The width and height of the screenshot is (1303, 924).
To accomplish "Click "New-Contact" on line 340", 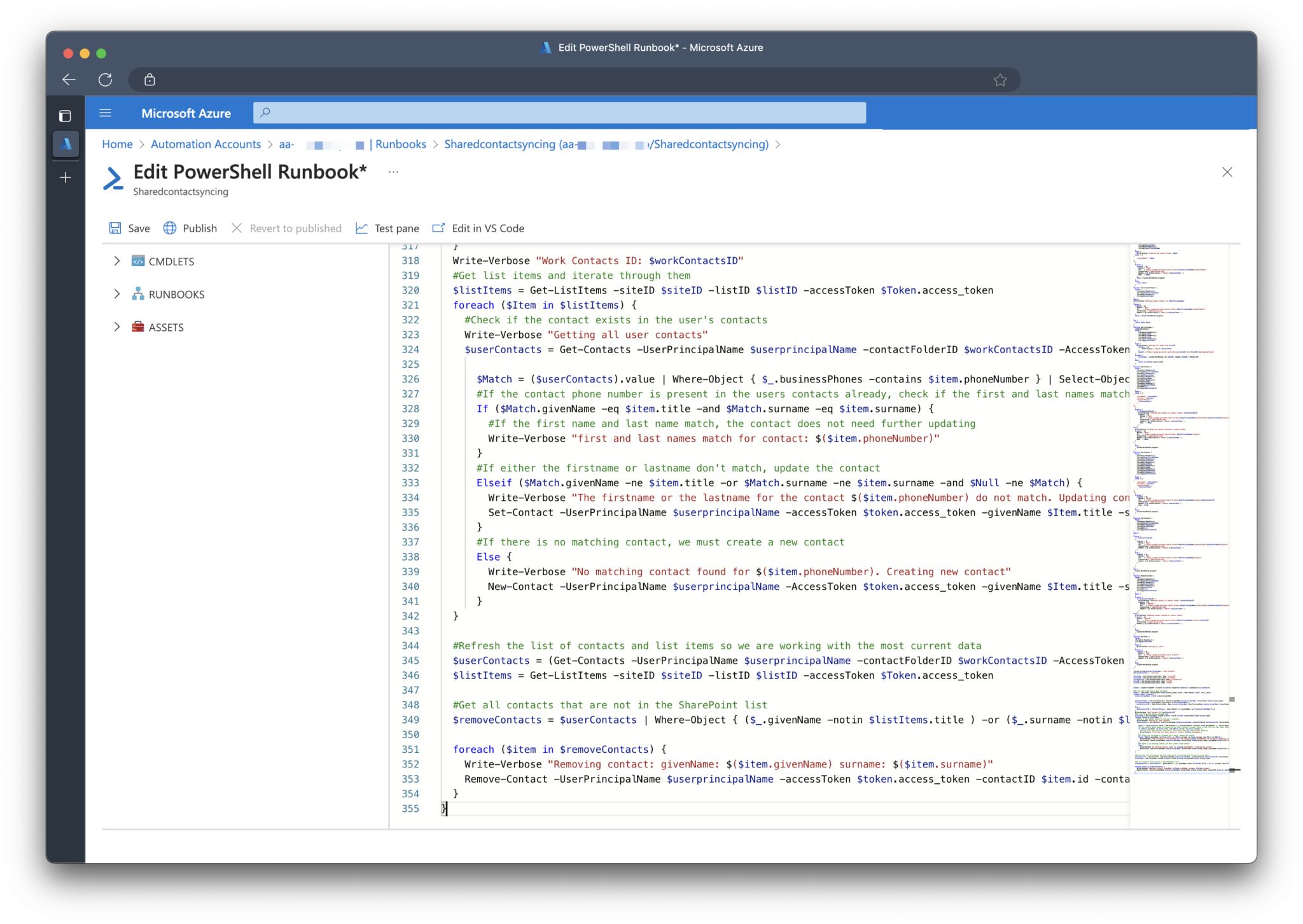I will tap(520, 587).
